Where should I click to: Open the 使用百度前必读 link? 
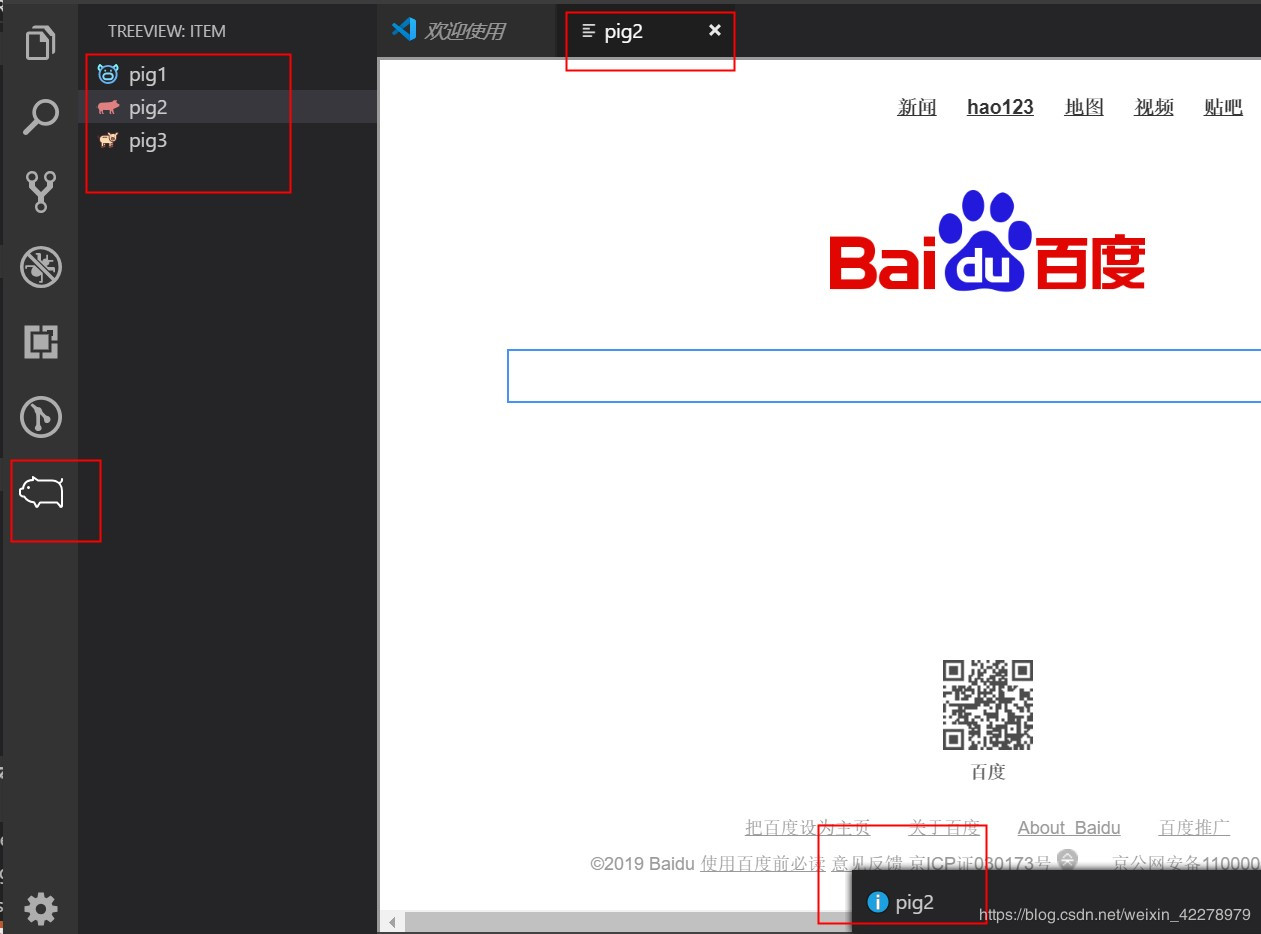[x=764, y=863]
